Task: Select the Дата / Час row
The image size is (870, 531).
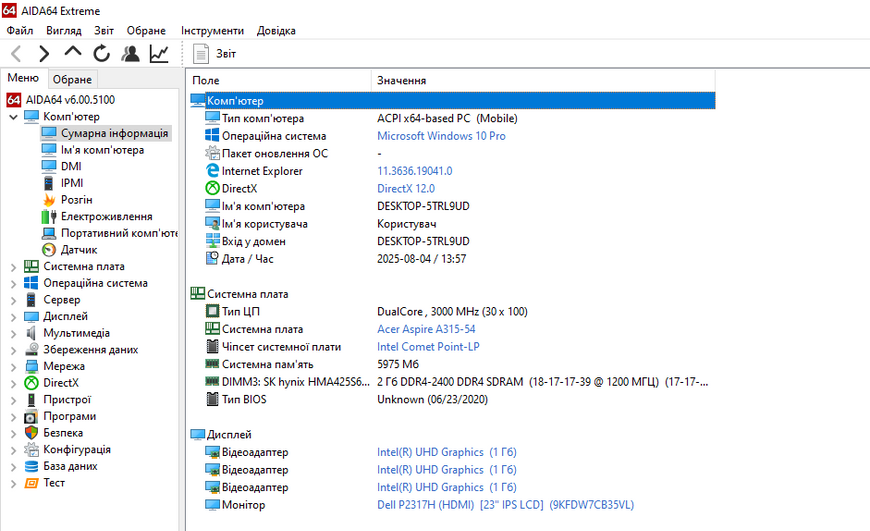Action: tap(453, 259)
